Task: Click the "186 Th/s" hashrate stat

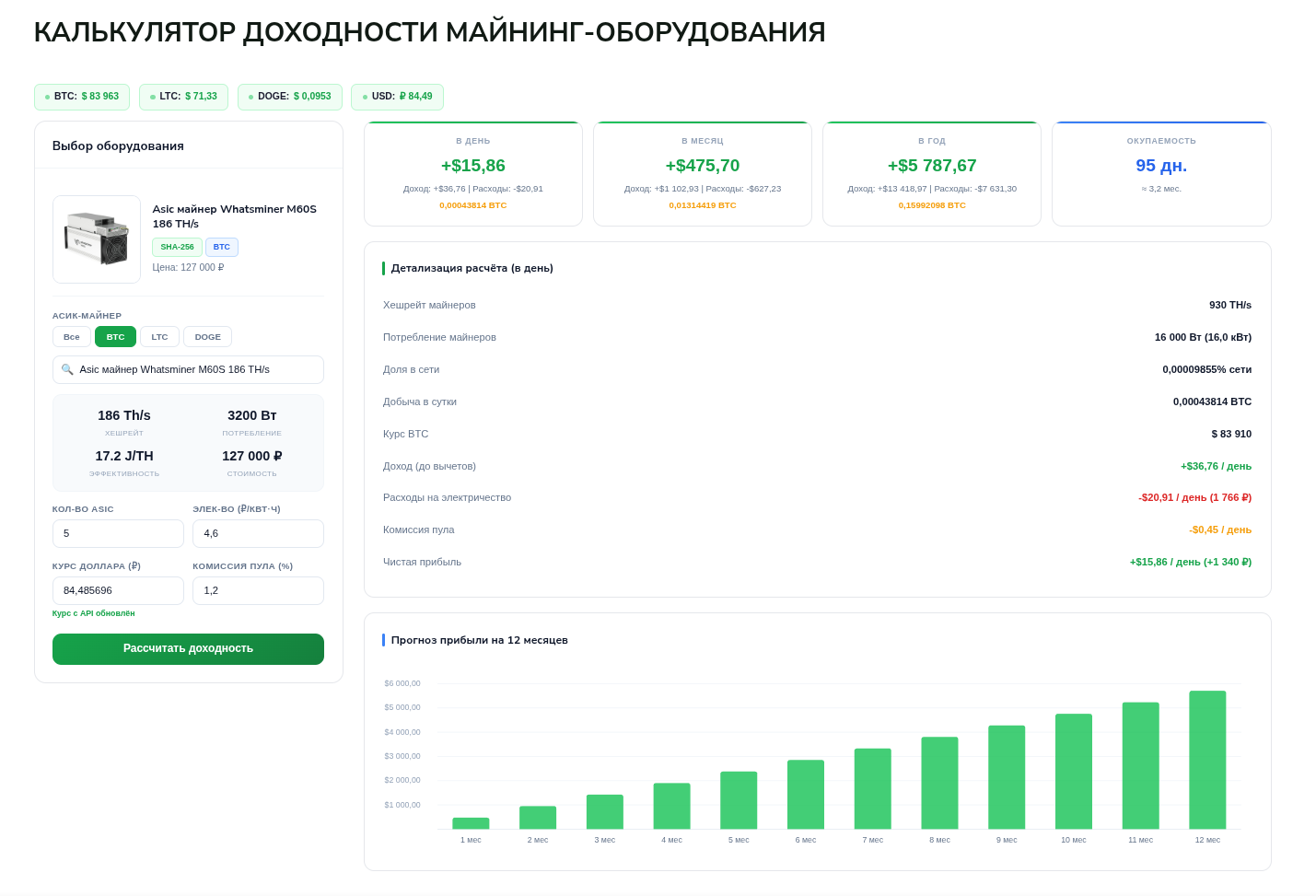Action: [124, 415]
